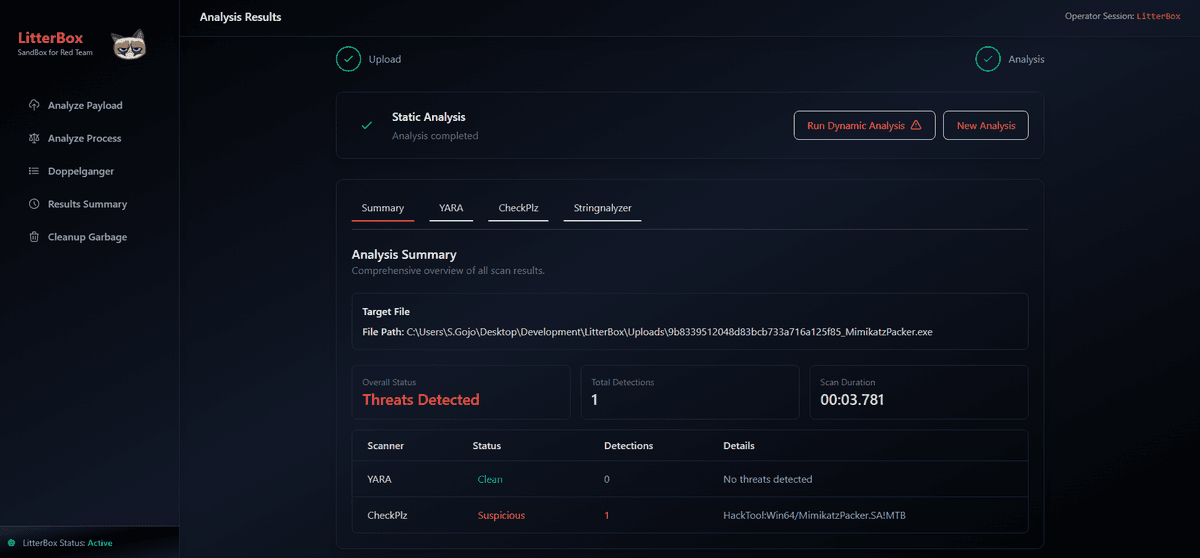Screen dimensions: 1200x558
Task: Click the Analyze Process scales icon
Action: click(x=34, y=138)
